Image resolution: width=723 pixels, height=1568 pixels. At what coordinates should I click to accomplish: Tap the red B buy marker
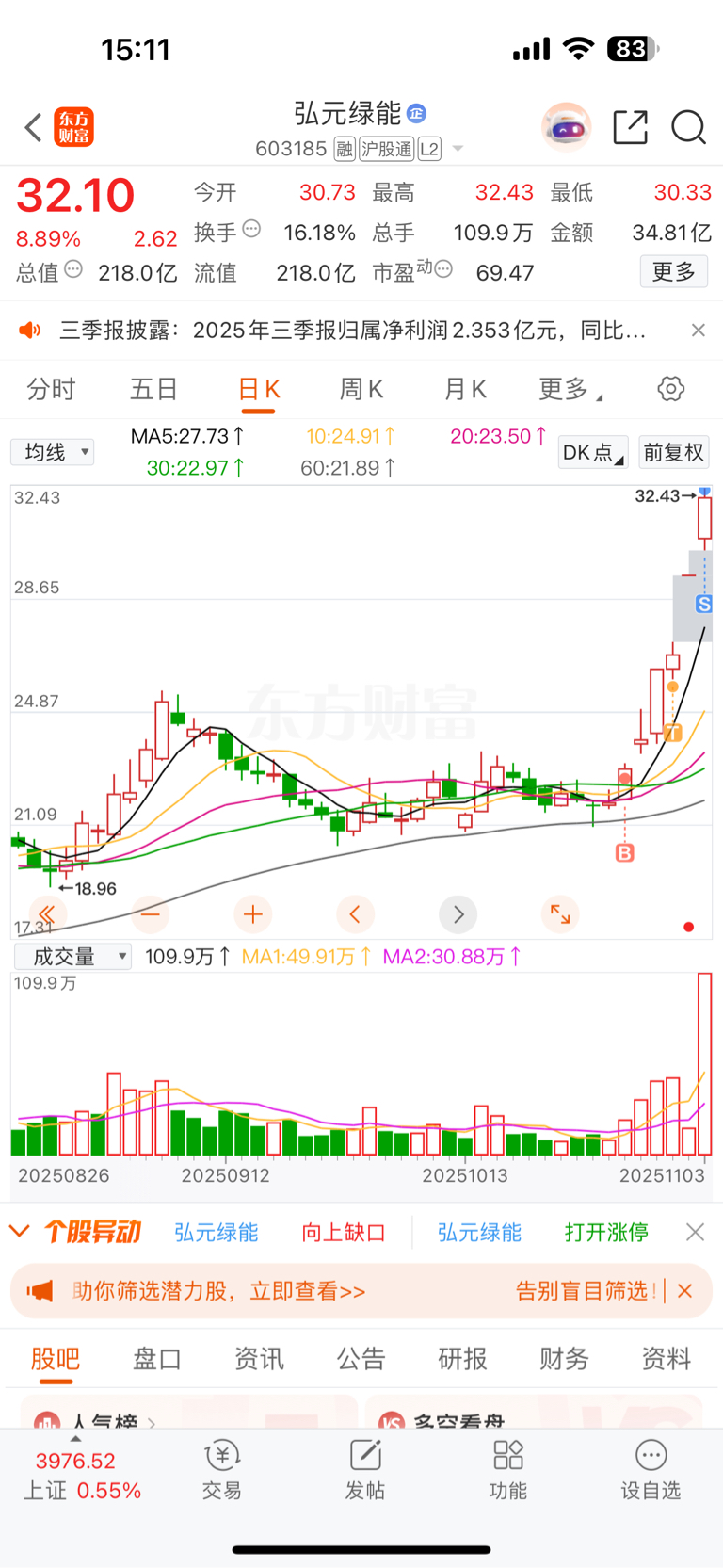coord(624,853)
